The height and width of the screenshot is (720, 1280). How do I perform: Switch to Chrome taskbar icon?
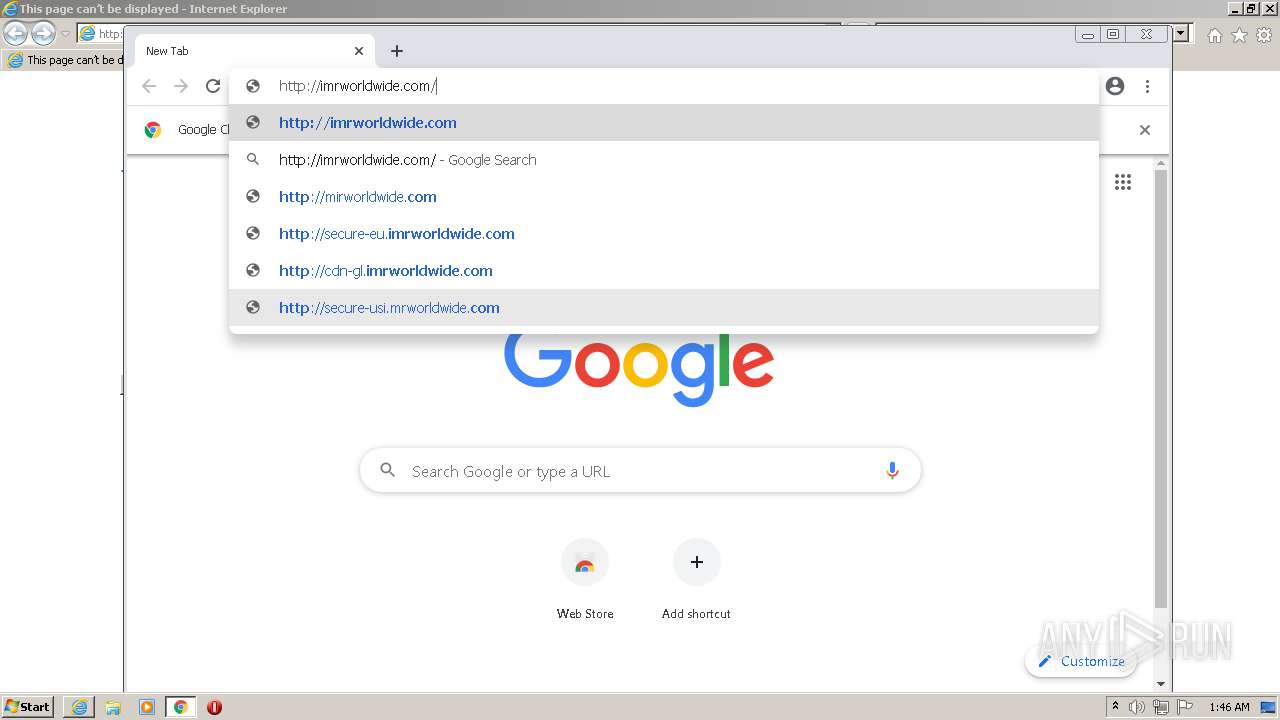pos(180,707)
